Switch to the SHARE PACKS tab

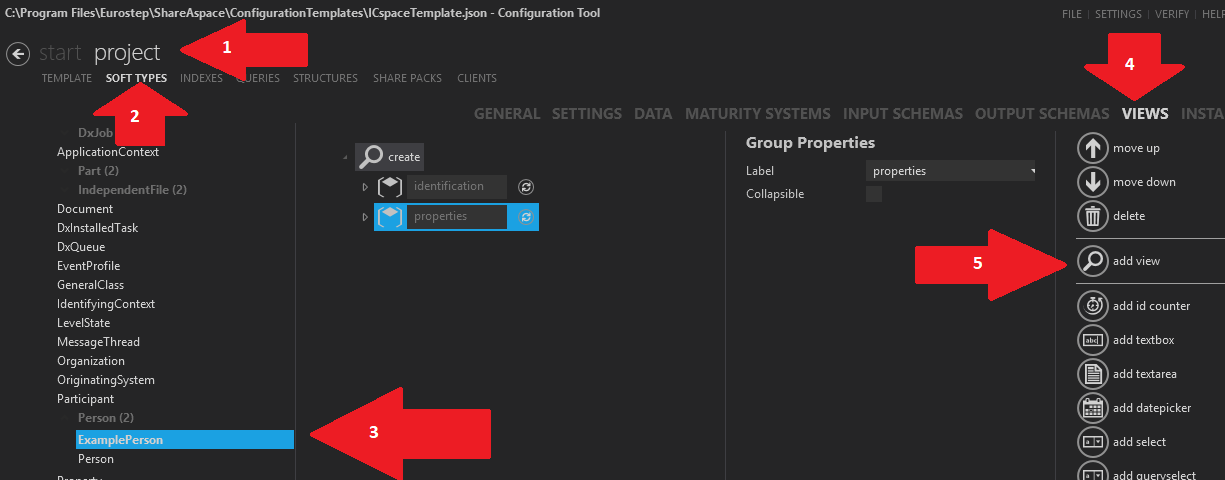408,78
